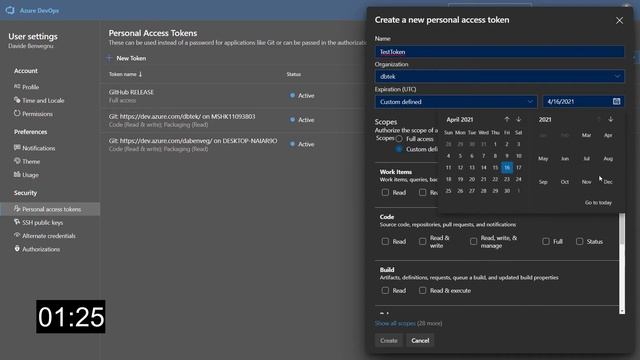Open the Organization dropdown
This screenshot has height=360, width=640.
500,76
